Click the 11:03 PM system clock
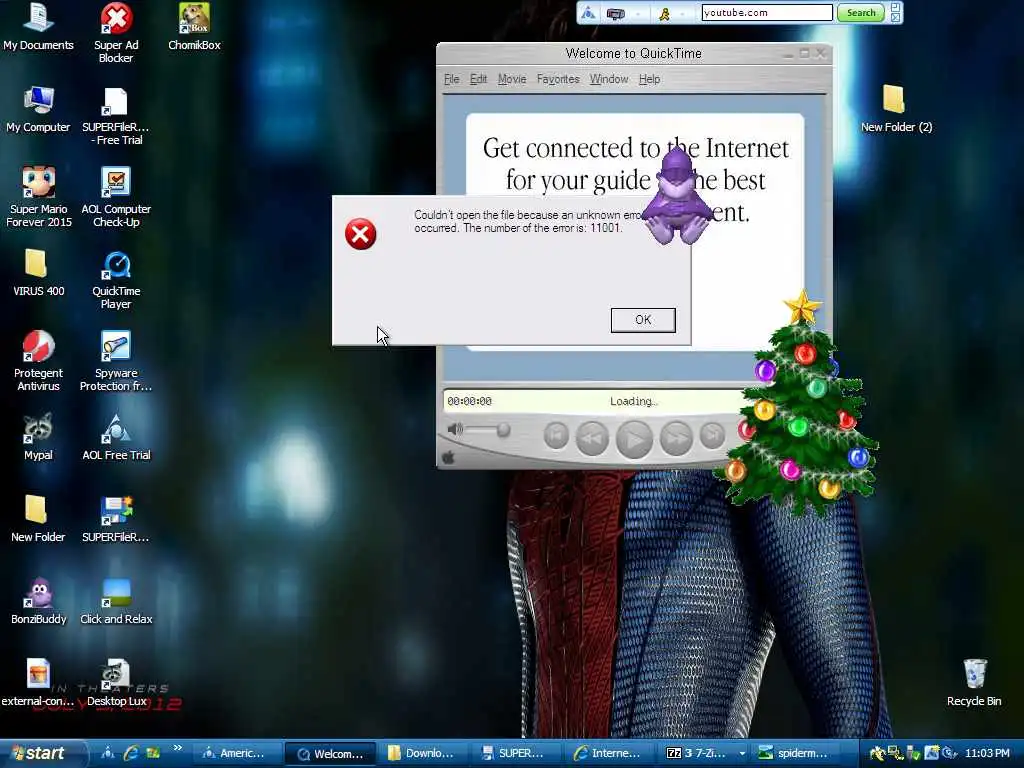The image size is (1024, 768). point(987,753)
